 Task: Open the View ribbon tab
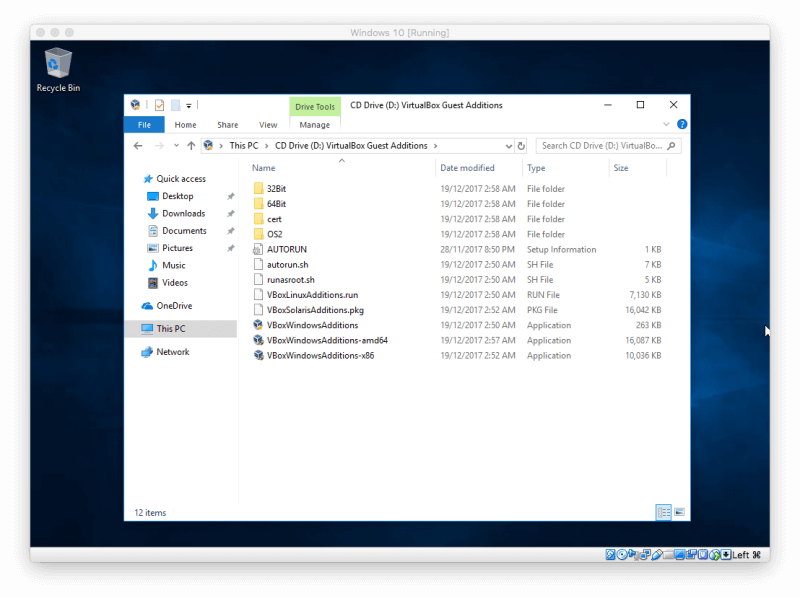coord(268,125)
